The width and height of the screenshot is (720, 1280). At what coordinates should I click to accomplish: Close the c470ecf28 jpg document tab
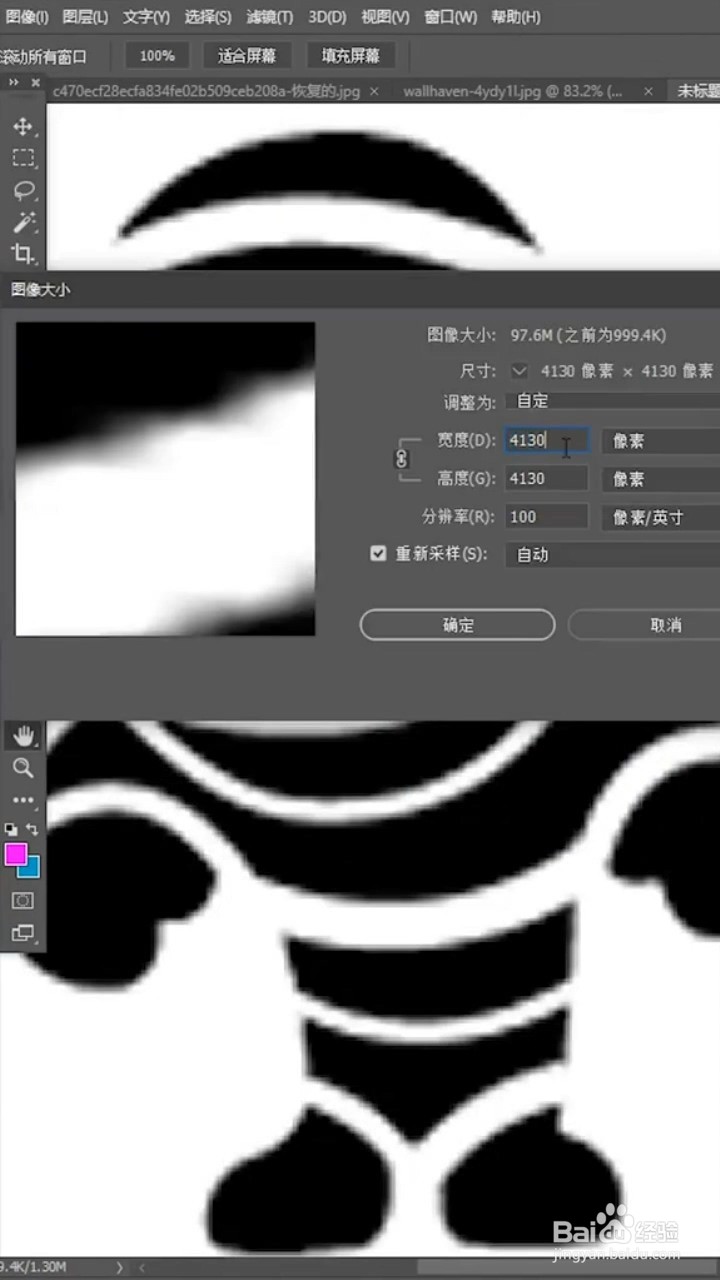coord(374,91)
